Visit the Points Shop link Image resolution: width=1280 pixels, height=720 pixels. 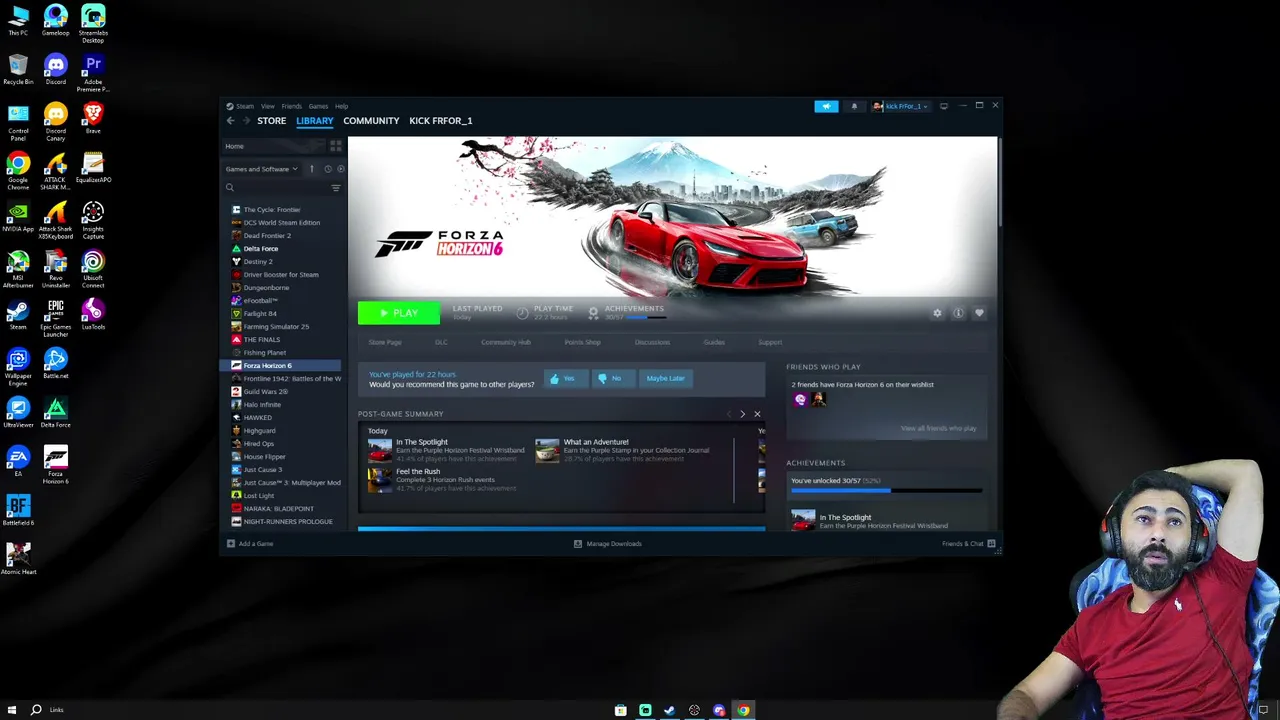[x=582, y=342]
